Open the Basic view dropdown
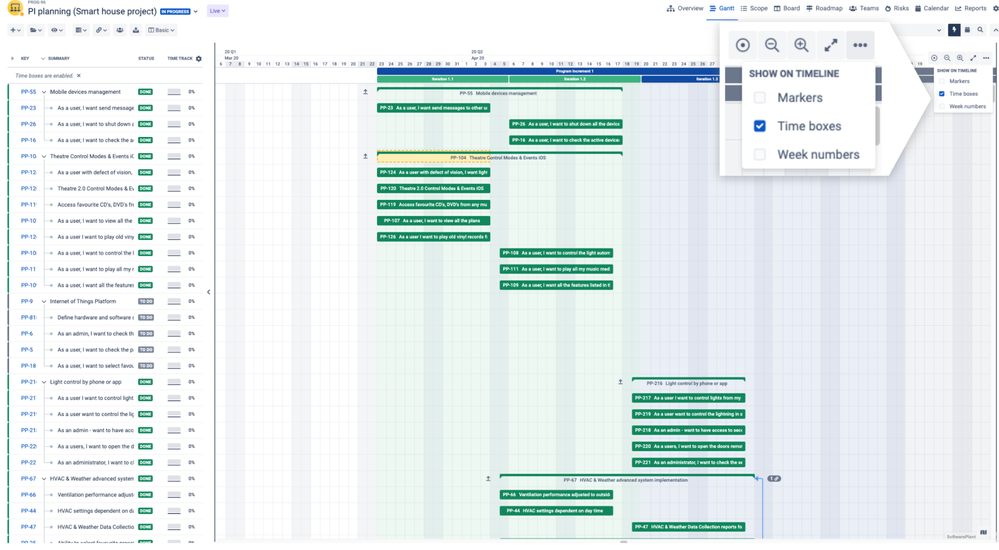 [x=161, y=30]
